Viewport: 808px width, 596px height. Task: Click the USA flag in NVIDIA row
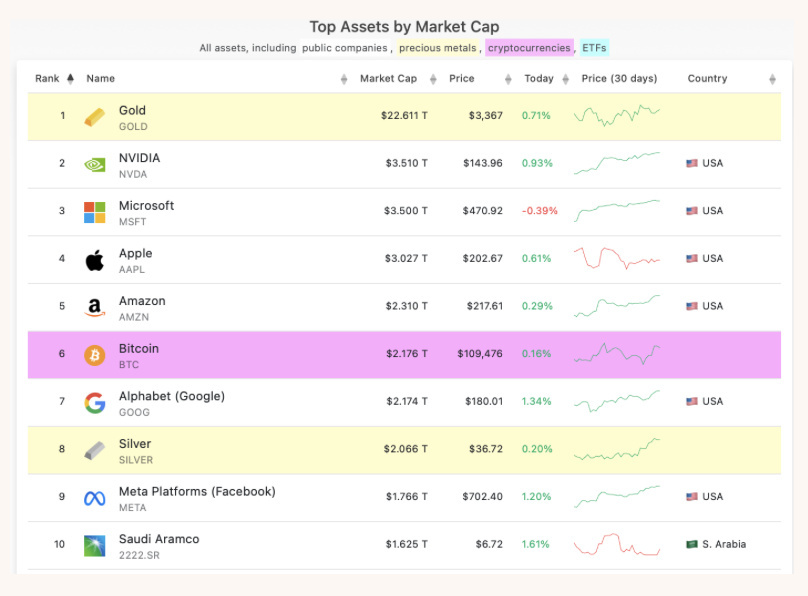pos(692,163)
